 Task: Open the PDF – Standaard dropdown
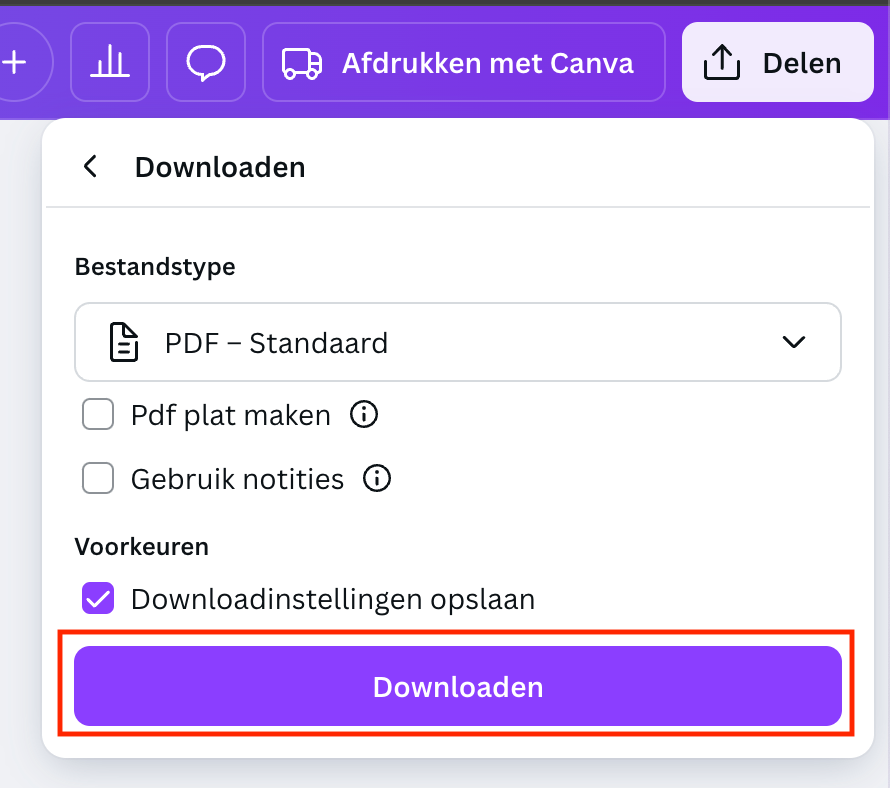(x=457, y=342)
